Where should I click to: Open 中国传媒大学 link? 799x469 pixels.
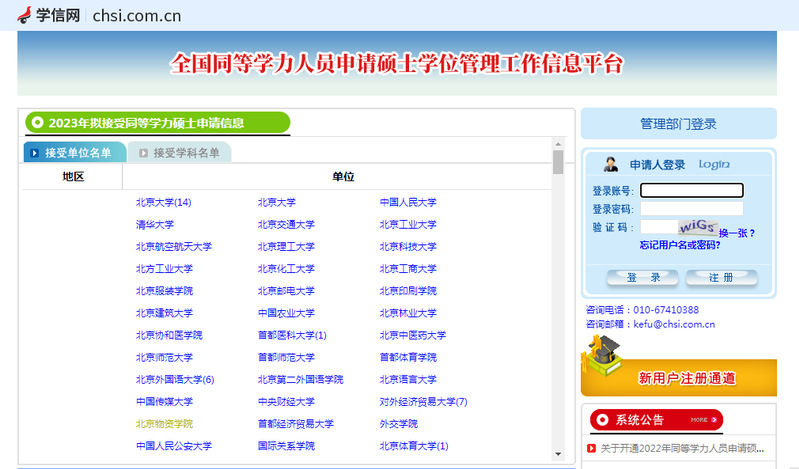tap(164, 402)
